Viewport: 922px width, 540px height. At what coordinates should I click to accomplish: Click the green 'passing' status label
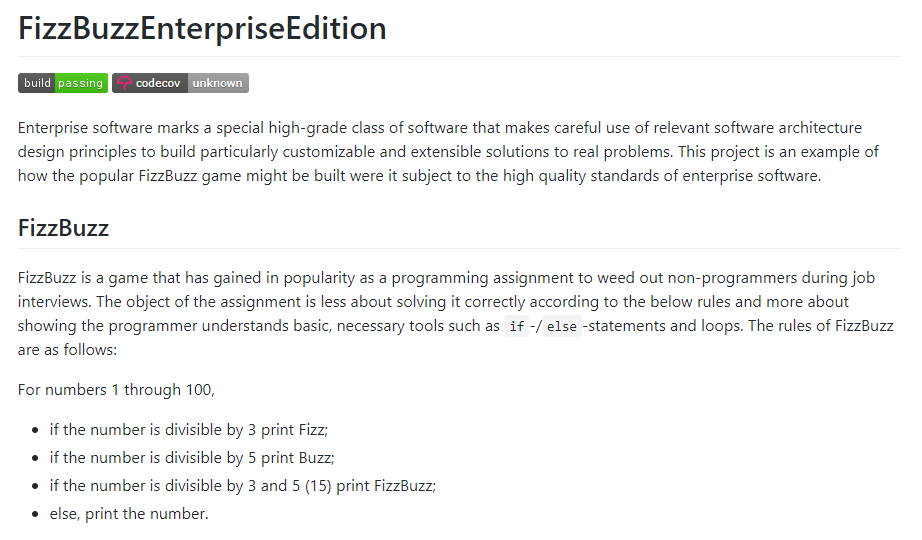point(81,83)
